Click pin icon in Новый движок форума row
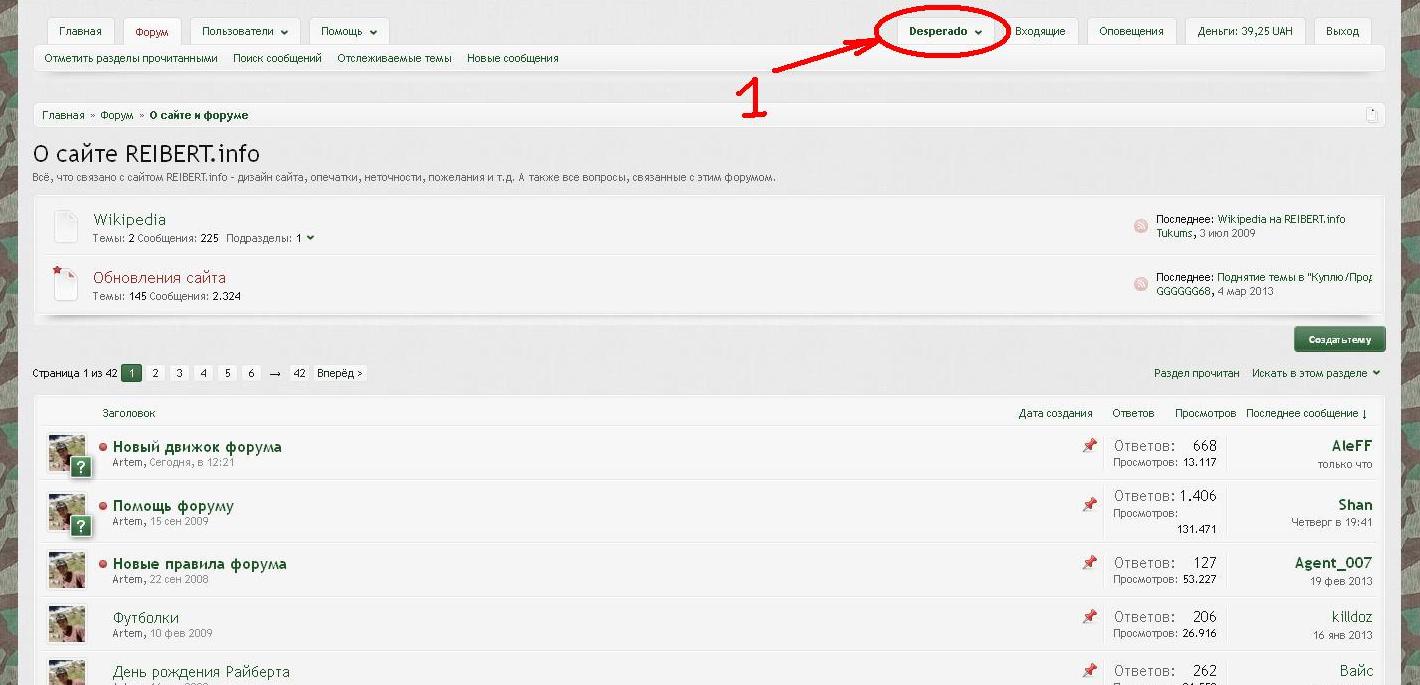This screenshot has height=685, width=1420. 1090,446
